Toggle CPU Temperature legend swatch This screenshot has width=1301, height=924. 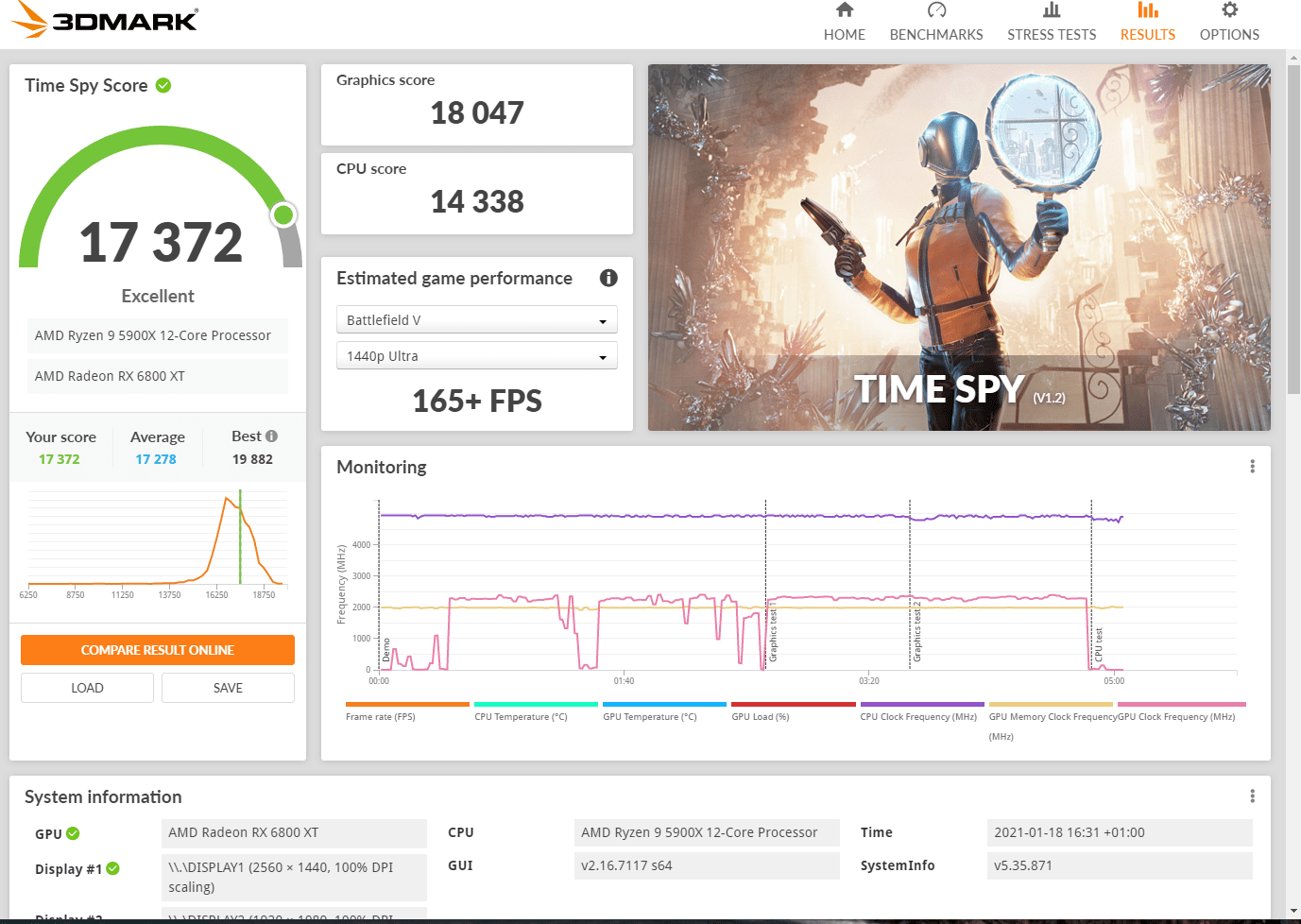536,704
